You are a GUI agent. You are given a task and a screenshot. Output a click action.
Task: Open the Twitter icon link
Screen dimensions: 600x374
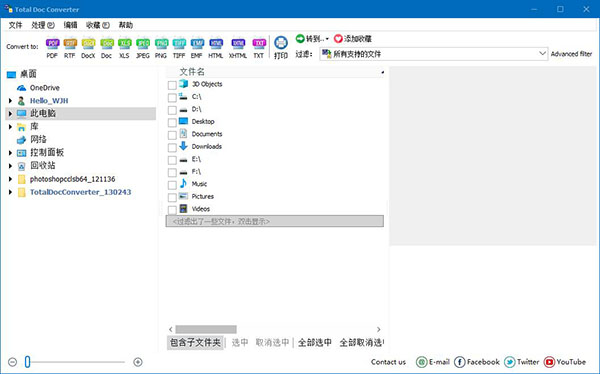(509, 362)
